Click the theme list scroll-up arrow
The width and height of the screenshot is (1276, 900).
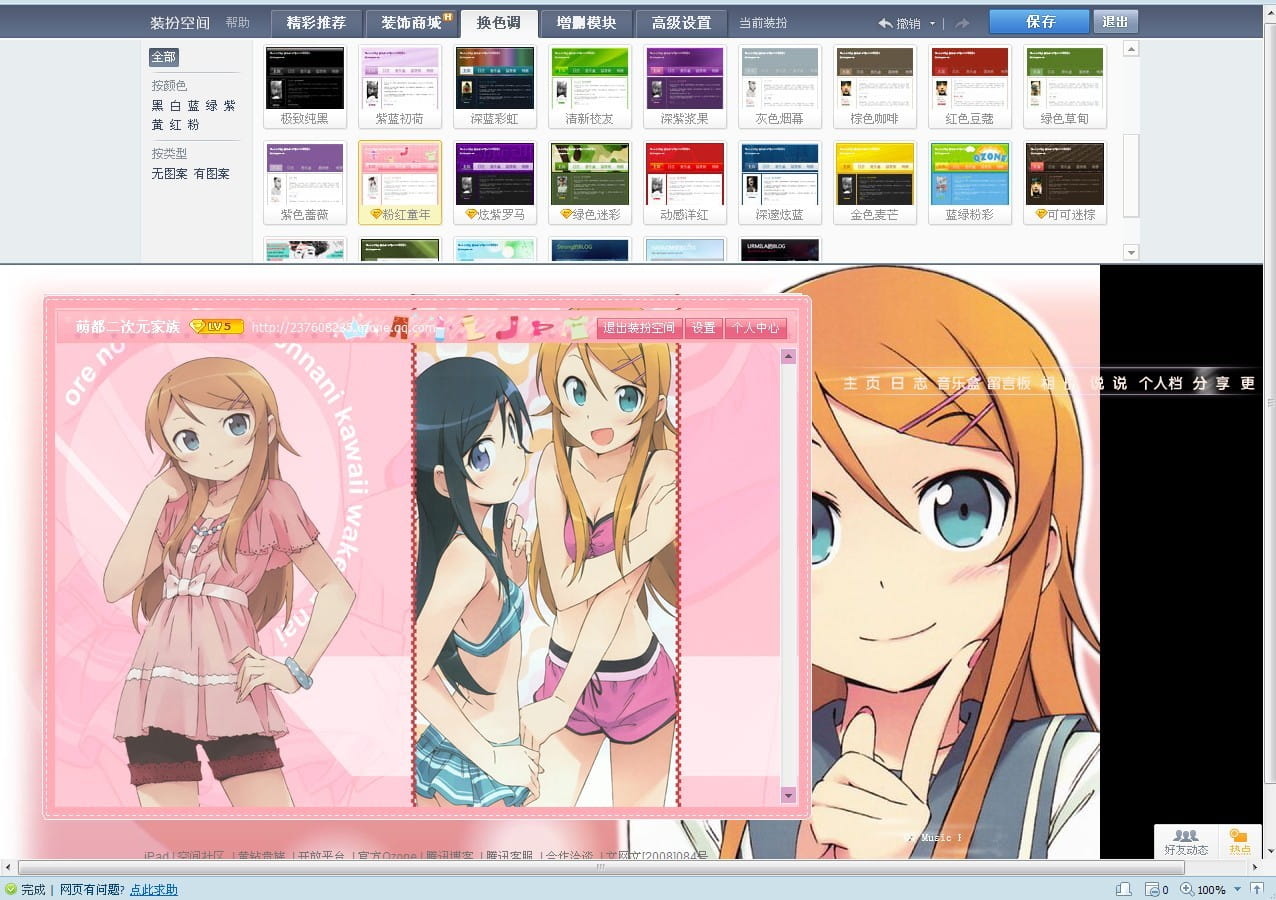1131,48
